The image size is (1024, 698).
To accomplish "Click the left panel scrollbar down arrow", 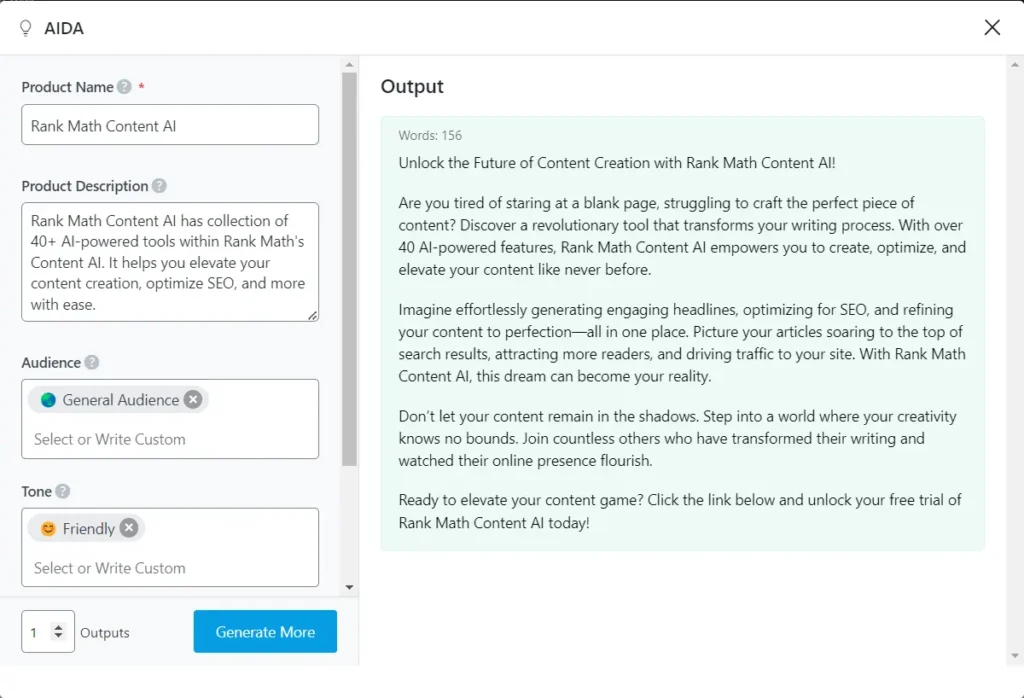I will pyautogui.click(x=349, y=587).
